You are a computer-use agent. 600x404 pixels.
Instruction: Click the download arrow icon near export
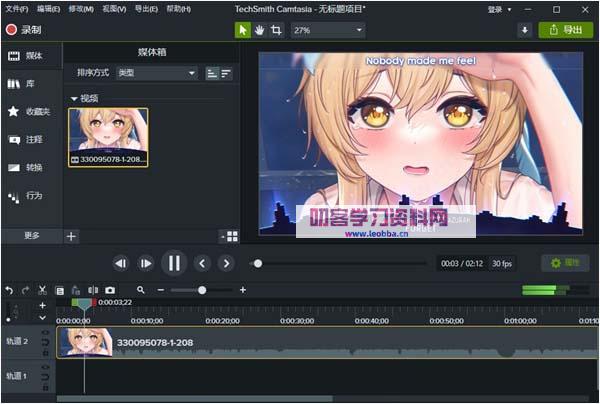524,30
